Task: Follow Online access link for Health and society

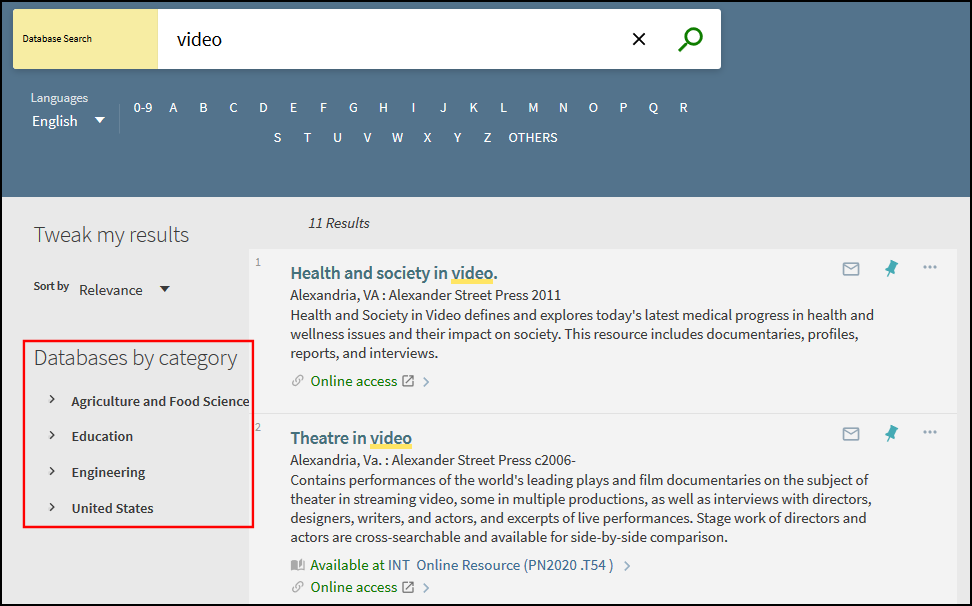Action: tap(353, 381)
